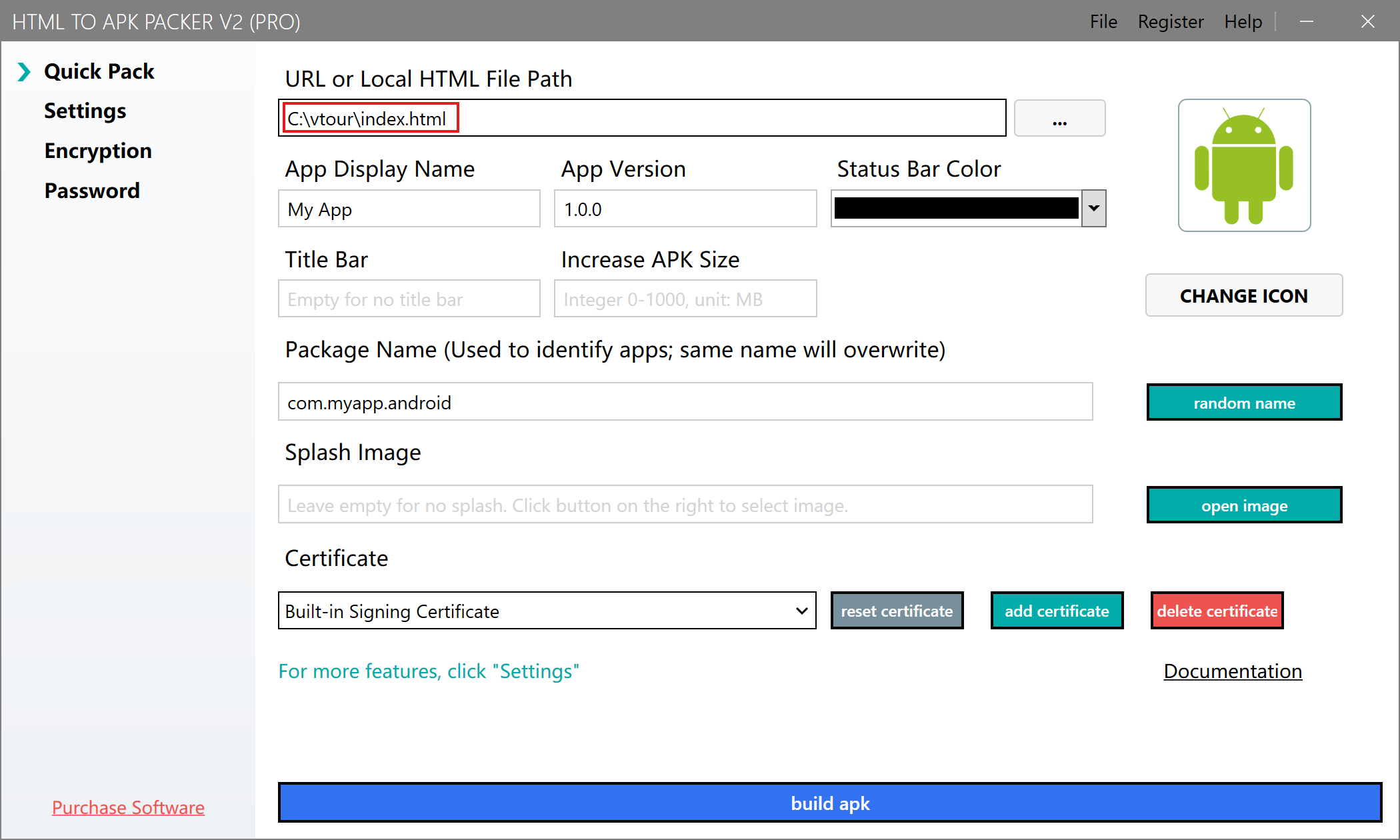The height and width of the screenshot is (840, 1400).
Task: Open the Documentation link
Action: point(1232,671)
